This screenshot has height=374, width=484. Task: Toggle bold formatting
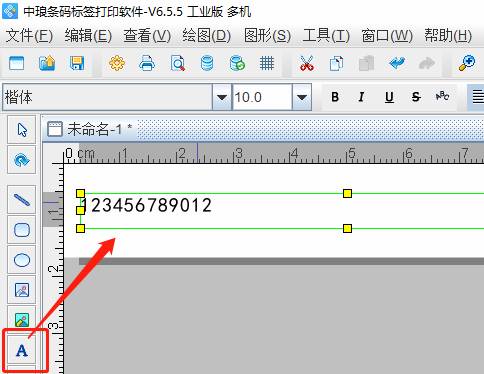335,97
